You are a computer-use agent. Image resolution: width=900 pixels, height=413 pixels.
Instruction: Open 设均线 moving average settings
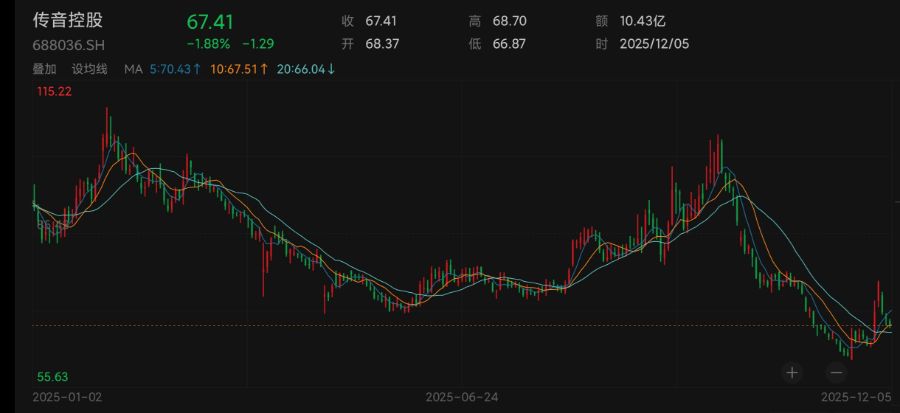(89, 69)
